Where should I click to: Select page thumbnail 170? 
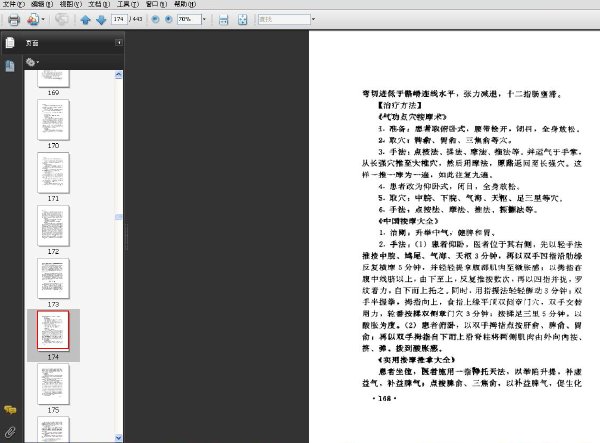click(53, 120)
